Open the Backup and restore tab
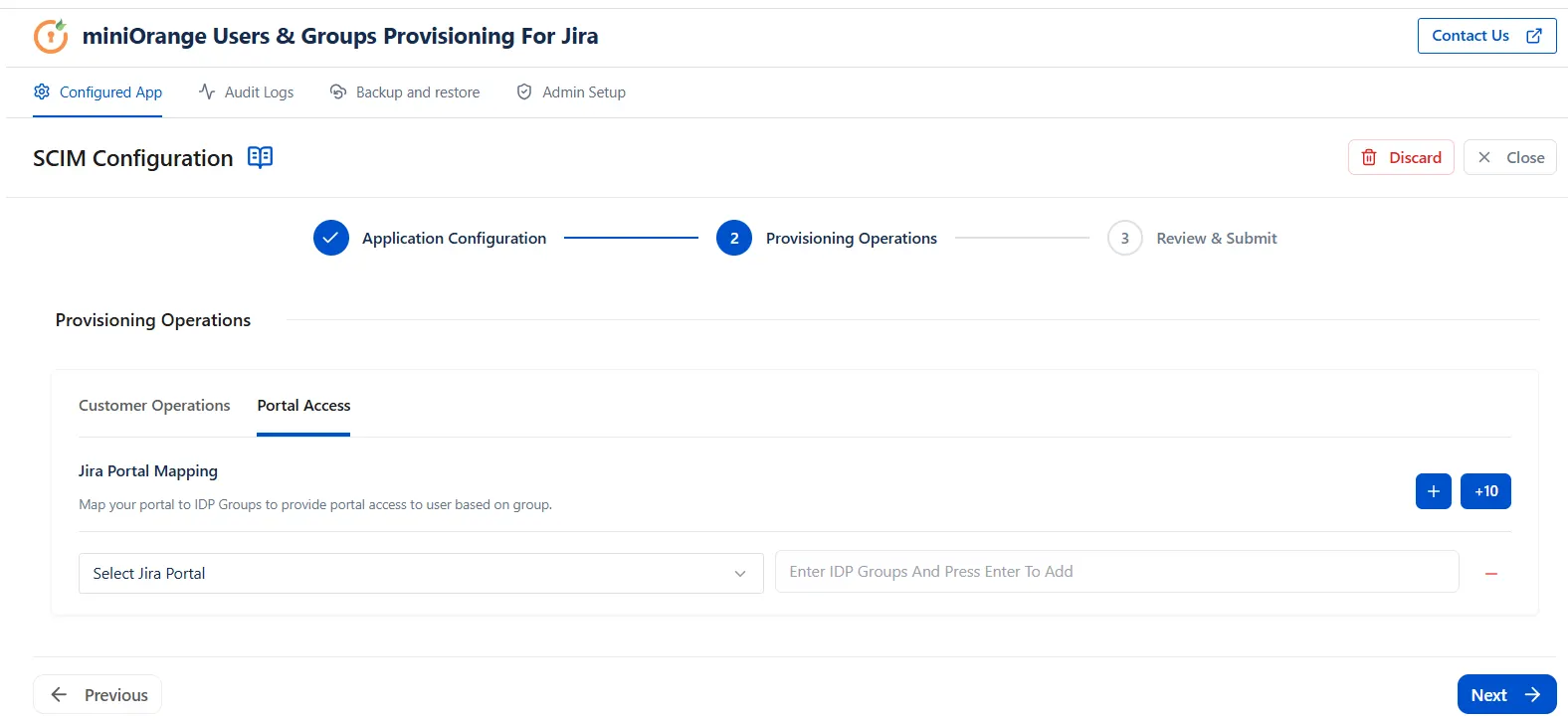This screenshot has height=723, width=1568. (x=404, y=92)
